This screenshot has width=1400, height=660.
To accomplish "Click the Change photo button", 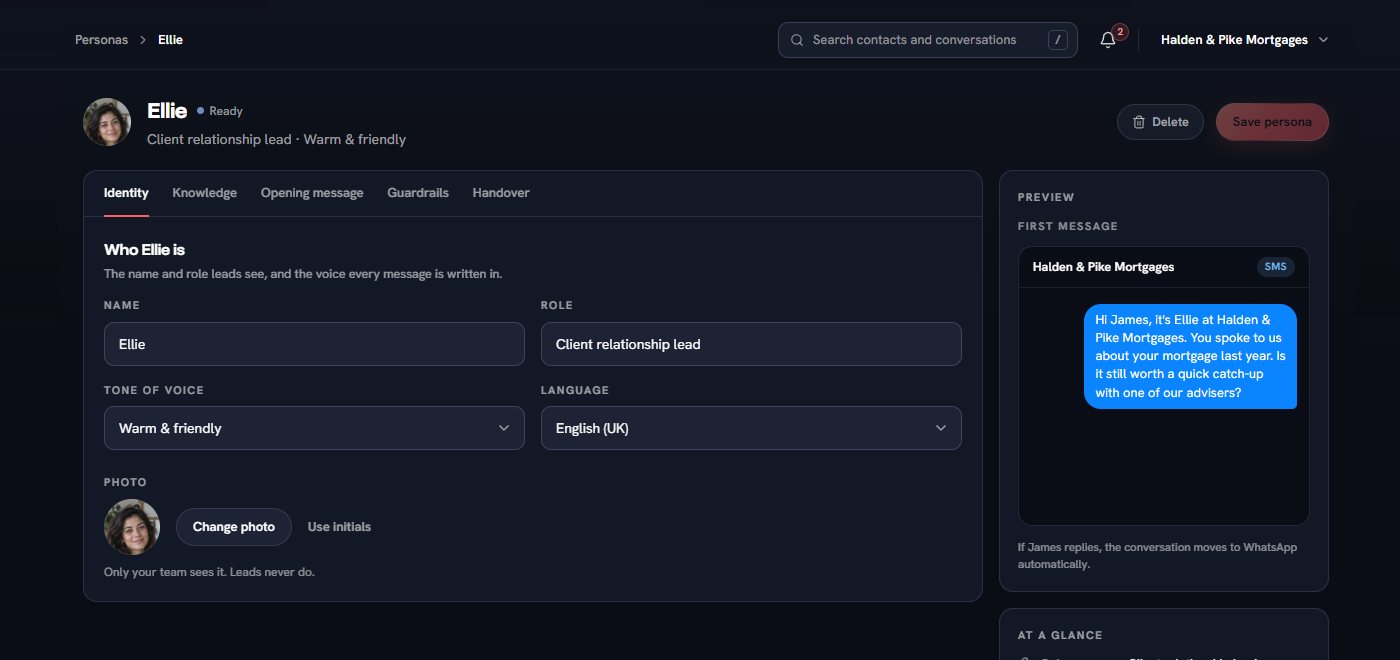I will (x=234, y=527).
